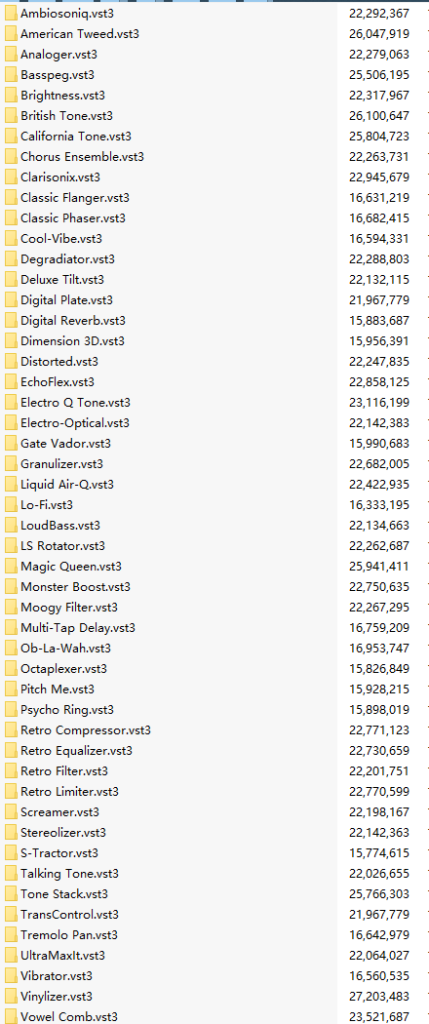The image size is (429, 1024).
Task: Click the Retro Compressor.vst3 name
Action: (x=86, y=730)
